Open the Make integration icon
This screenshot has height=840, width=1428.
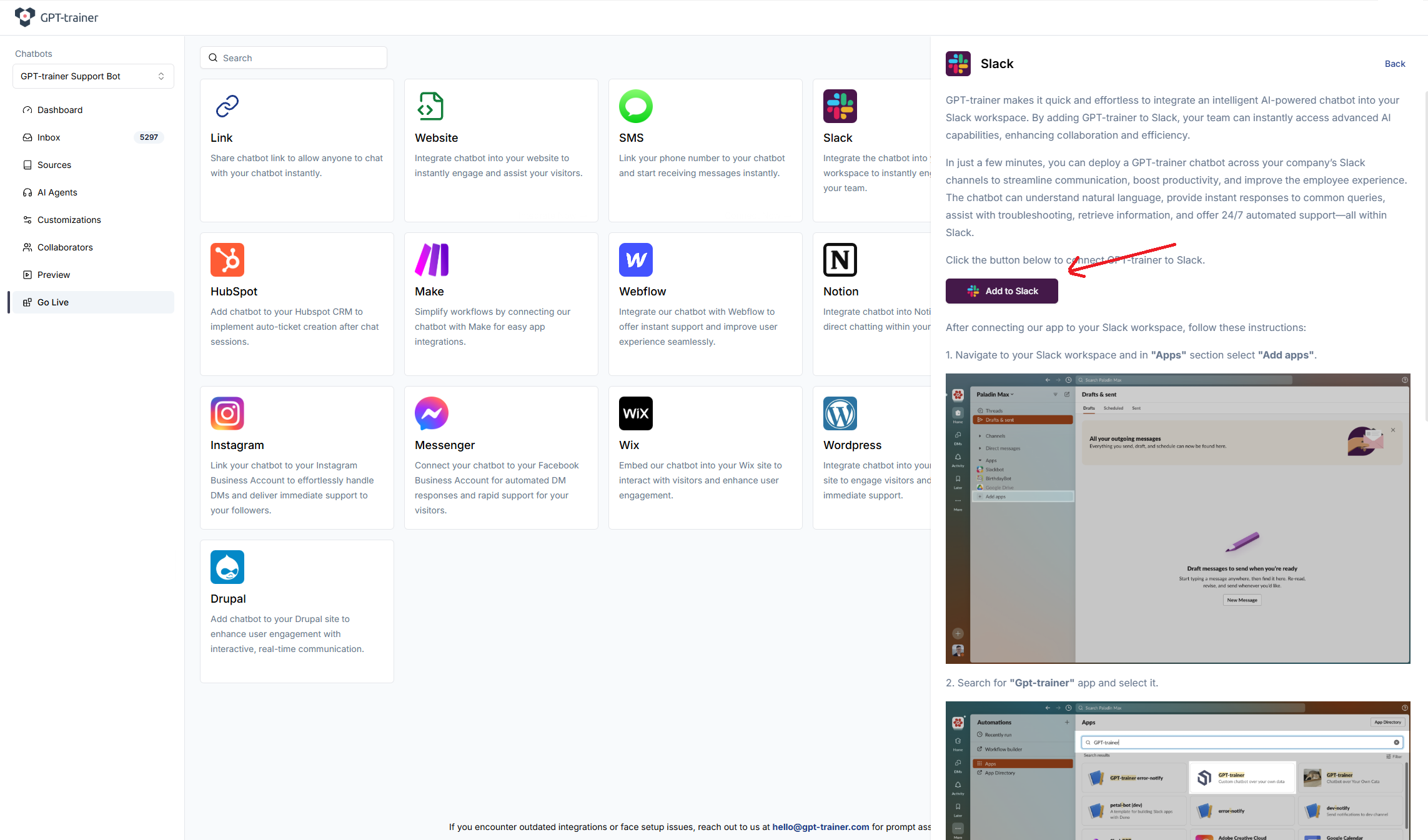tap(432, 260)
